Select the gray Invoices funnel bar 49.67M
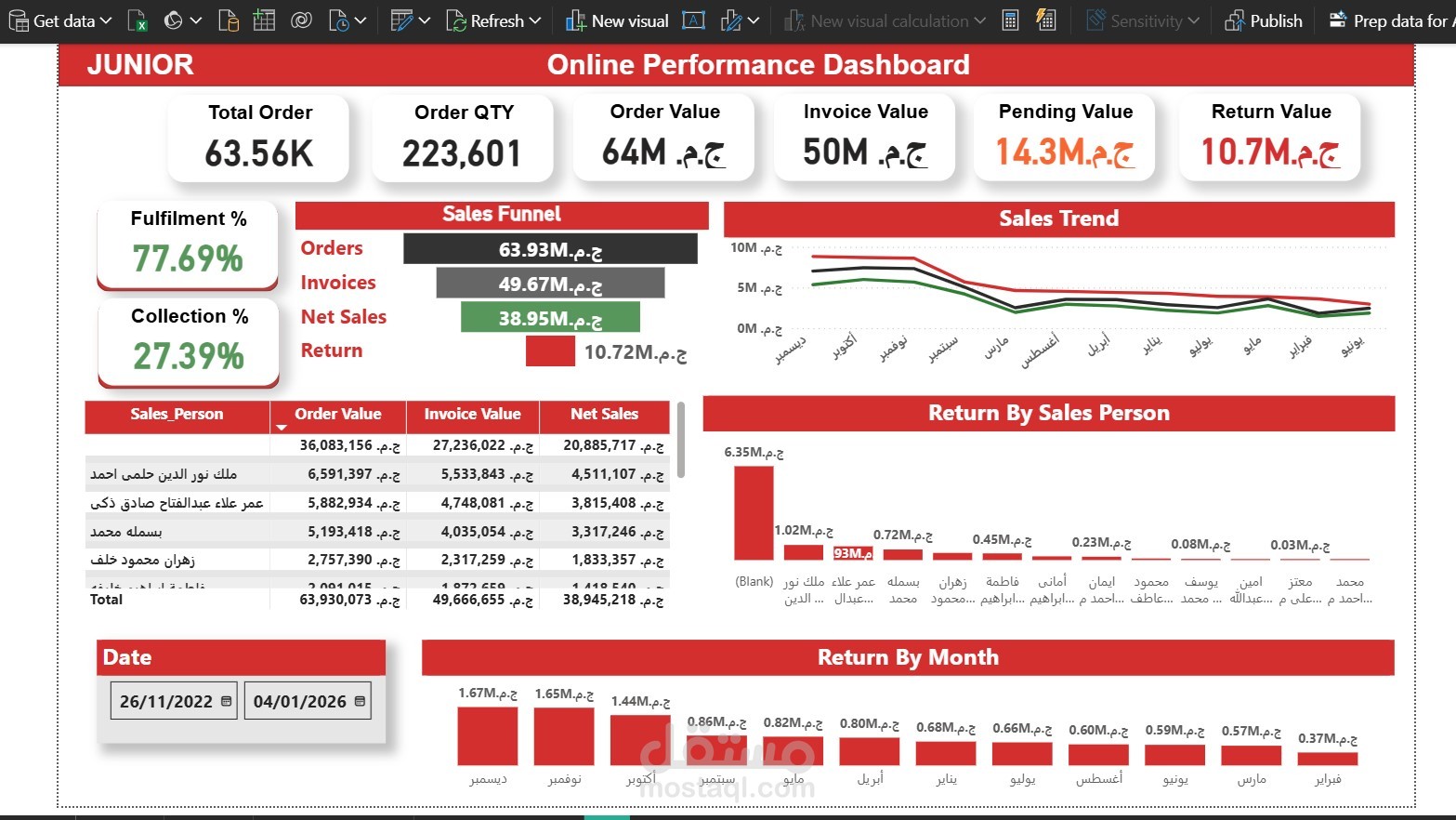Screen dimensions: 1456x820 pos(550,284)
